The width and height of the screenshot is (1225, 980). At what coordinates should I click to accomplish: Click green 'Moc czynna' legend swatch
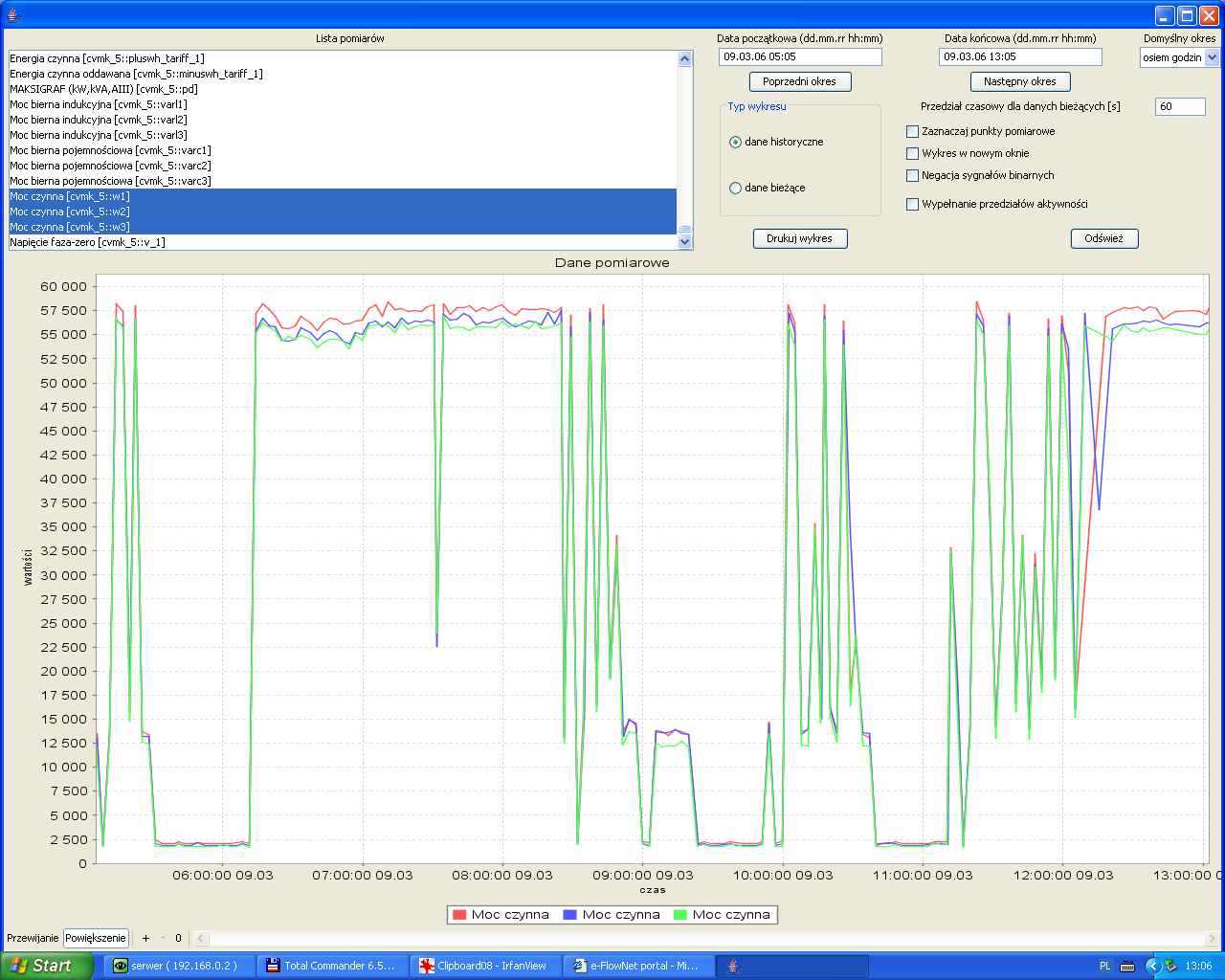(x=680, y=915)
